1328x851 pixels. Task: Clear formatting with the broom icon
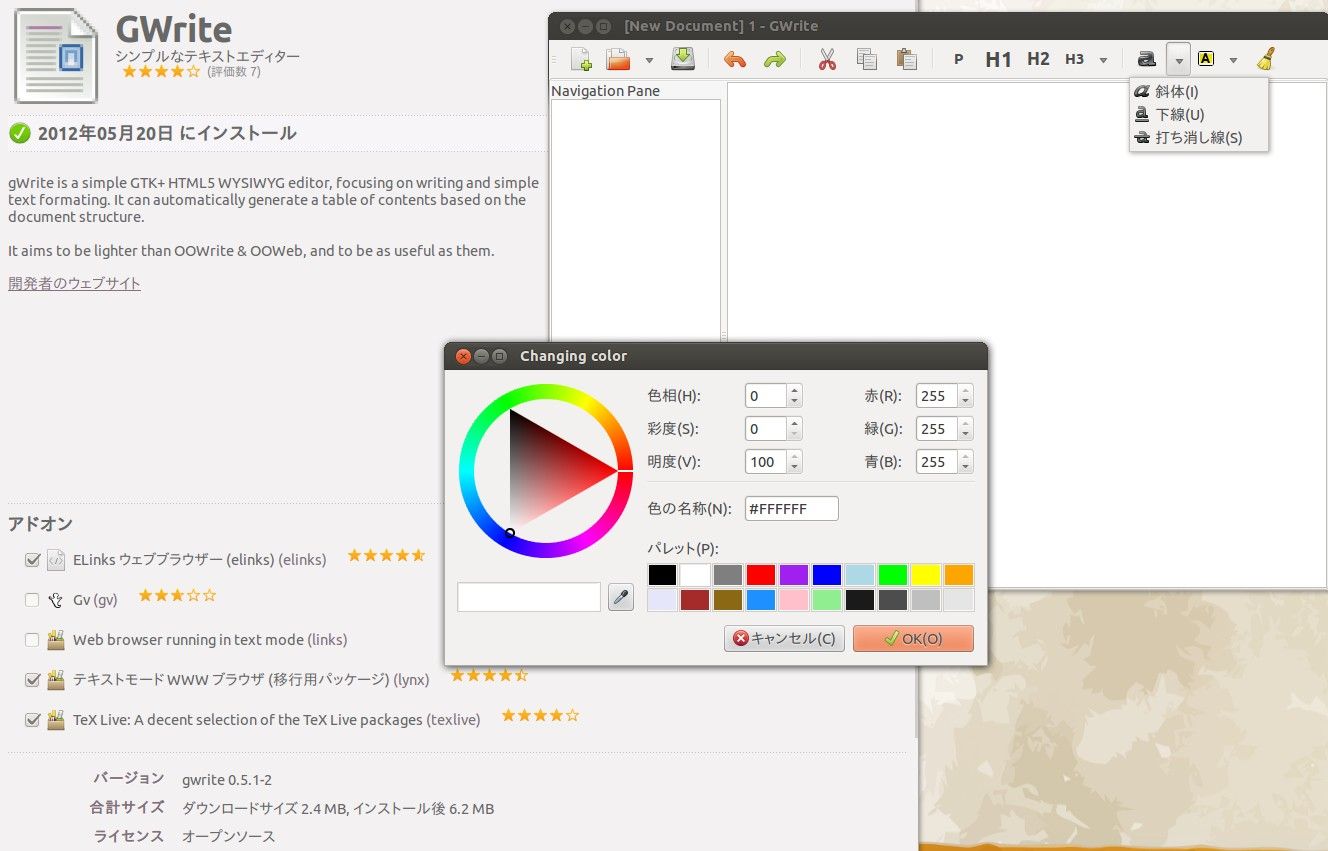coord(1266,59)
